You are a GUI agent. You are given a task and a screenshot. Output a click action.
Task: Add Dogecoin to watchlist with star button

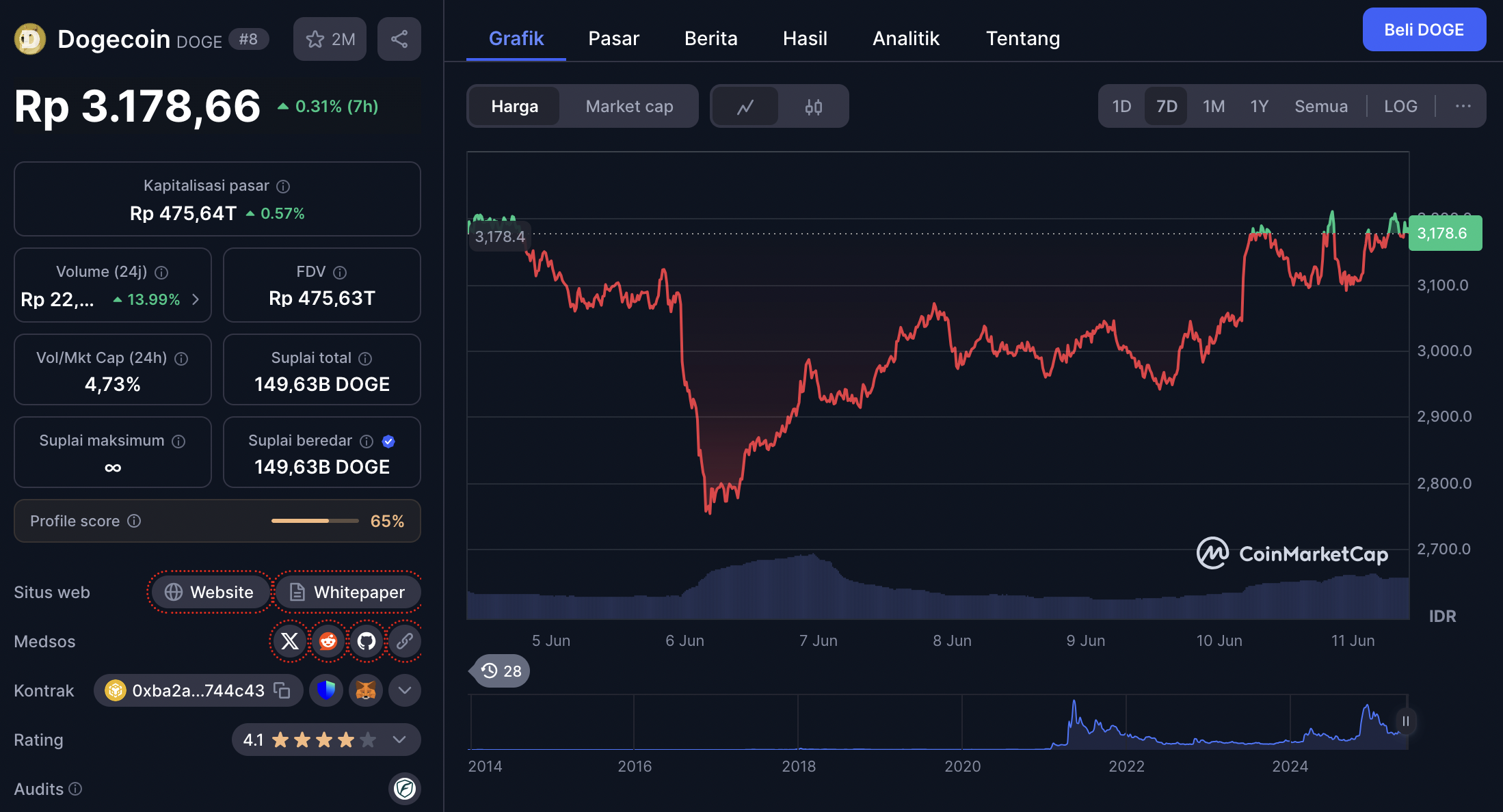pos(330,39)
